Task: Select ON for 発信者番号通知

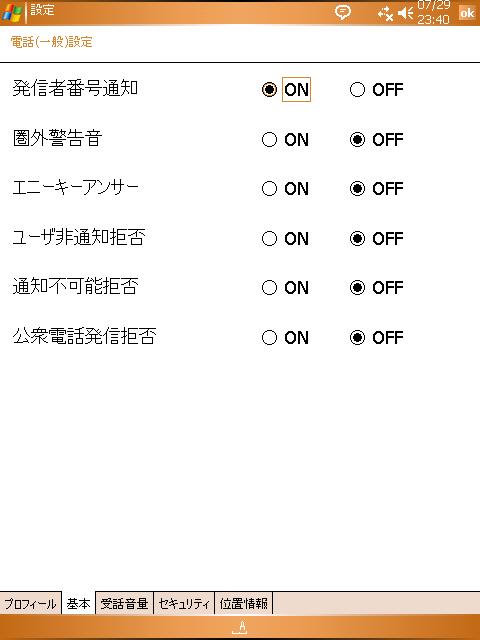Action: coord(286,89)
